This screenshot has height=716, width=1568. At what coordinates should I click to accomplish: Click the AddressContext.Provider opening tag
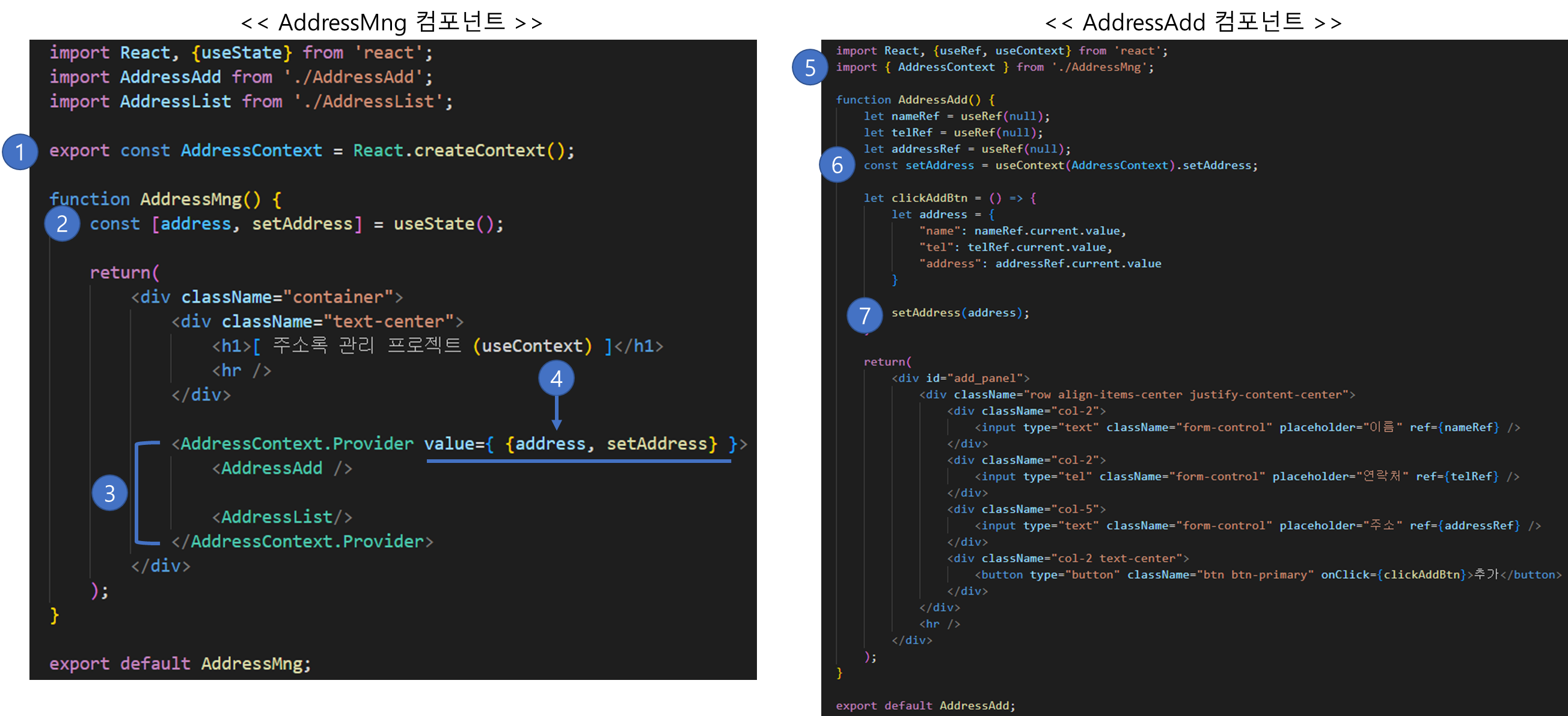292,444
